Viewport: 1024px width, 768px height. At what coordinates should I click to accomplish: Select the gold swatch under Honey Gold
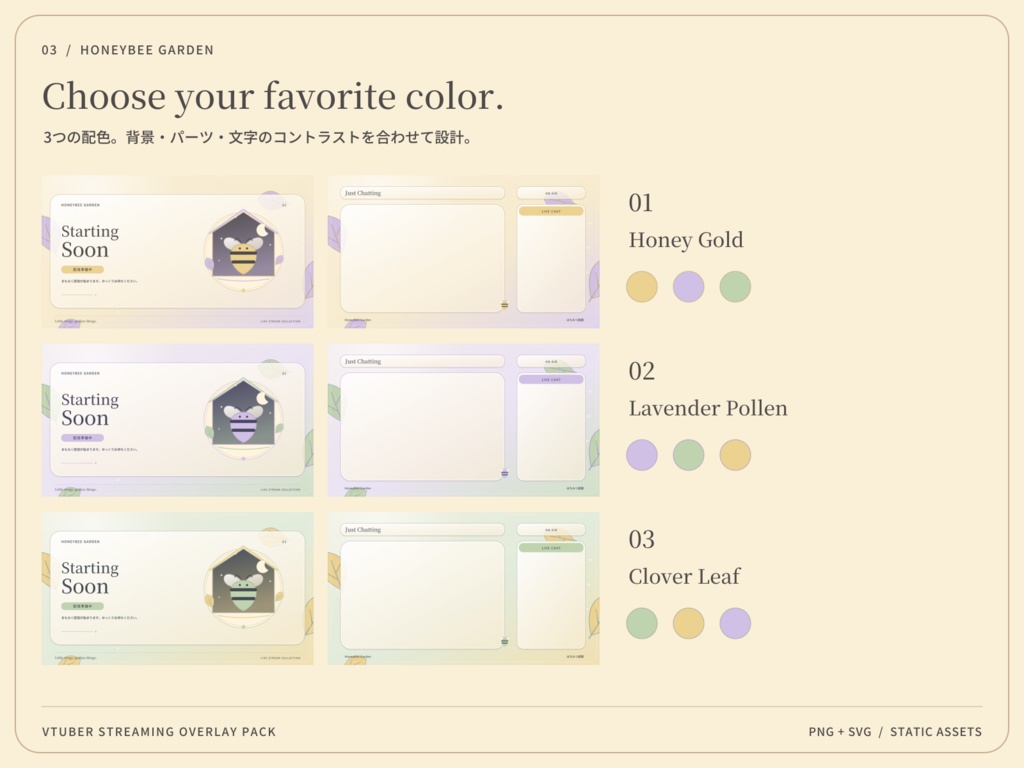pos(642,287)
